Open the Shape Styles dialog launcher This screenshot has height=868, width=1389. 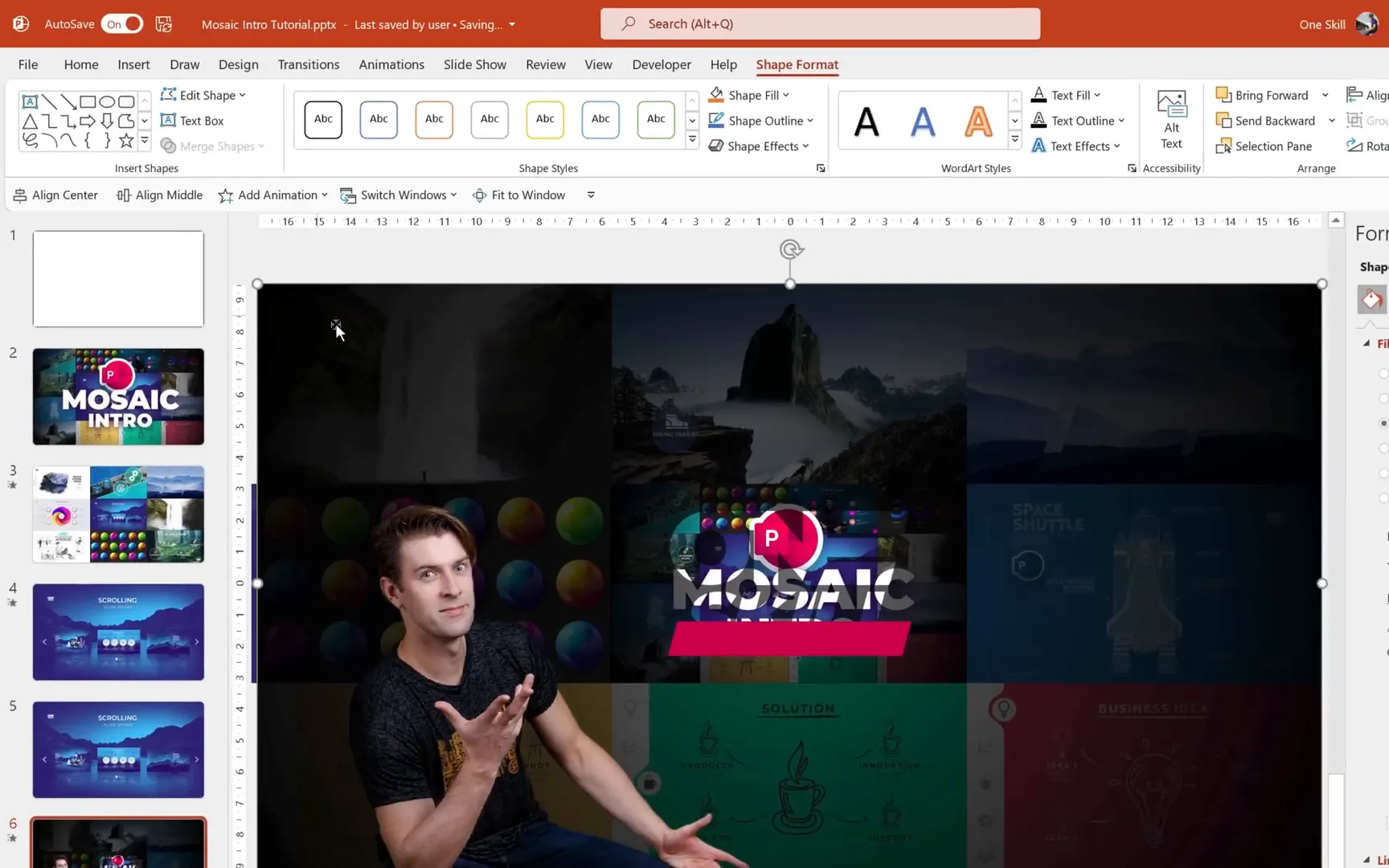pyautogui.click(x=821, y=168)
